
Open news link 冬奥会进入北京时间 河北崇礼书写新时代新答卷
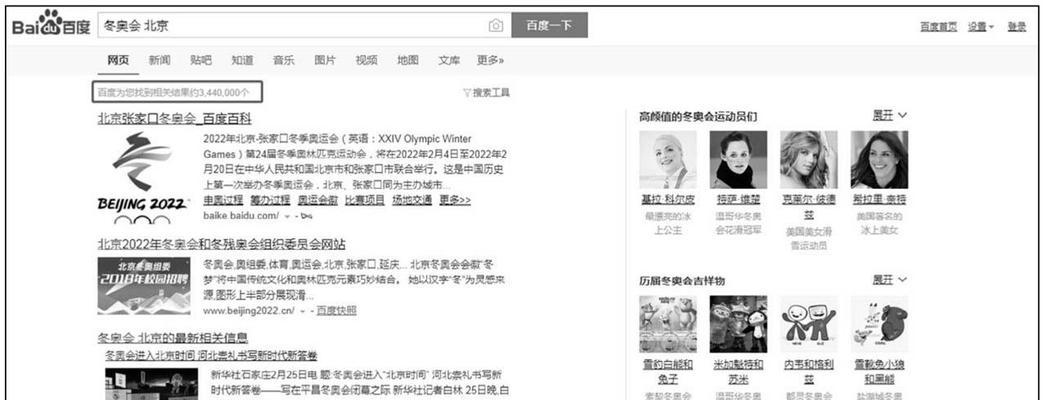212,355
